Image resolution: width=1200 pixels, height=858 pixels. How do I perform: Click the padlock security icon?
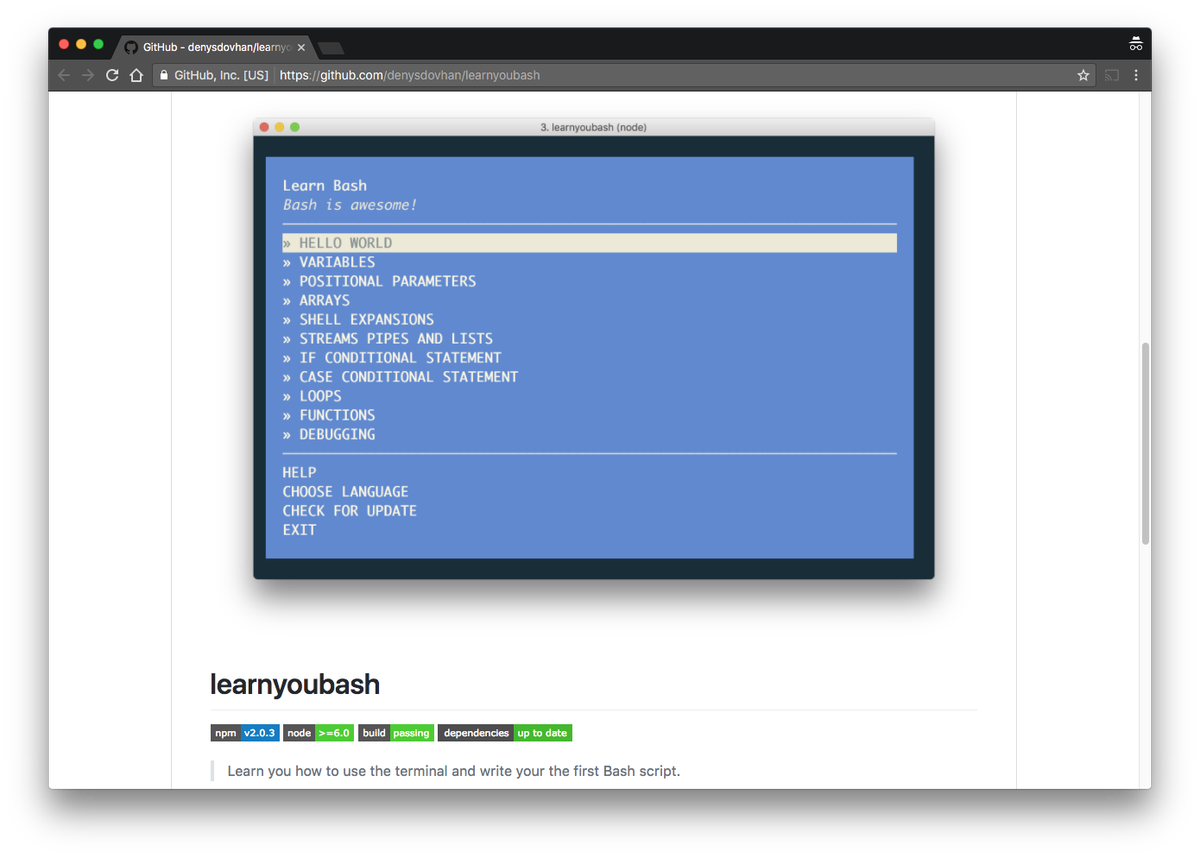164,75
